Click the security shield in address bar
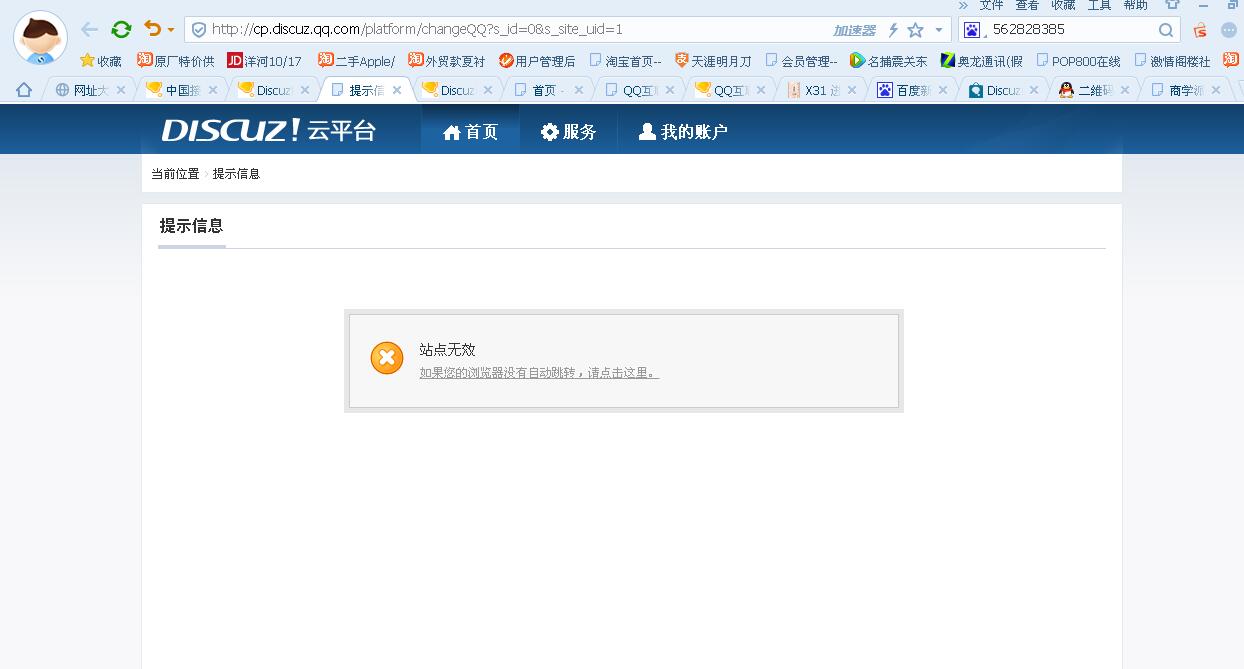1244x669 pixels. click(199, 30)
